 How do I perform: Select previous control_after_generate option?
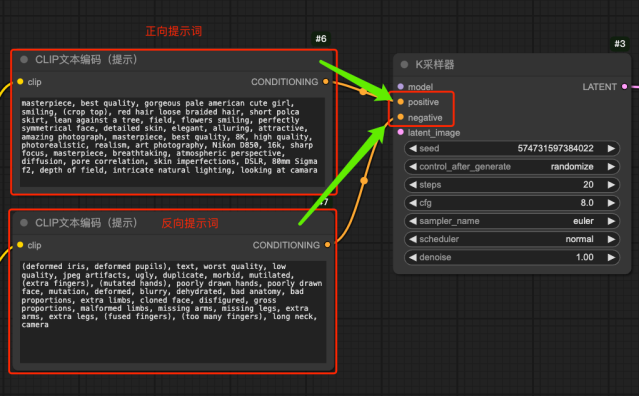[413, 166]
